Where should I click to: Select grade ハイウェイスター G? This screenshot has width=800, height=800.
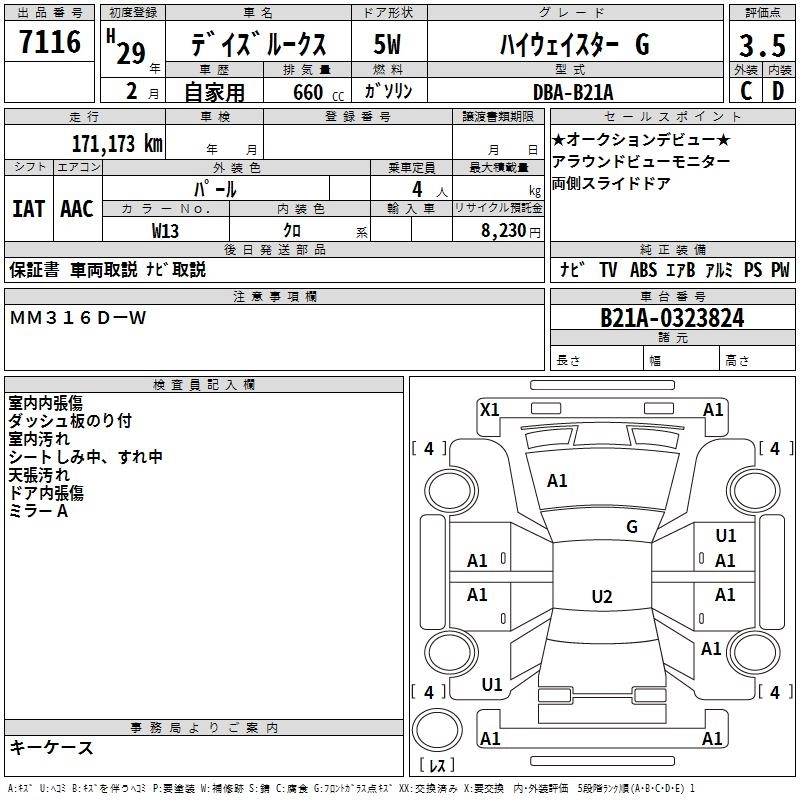(575, 44)
